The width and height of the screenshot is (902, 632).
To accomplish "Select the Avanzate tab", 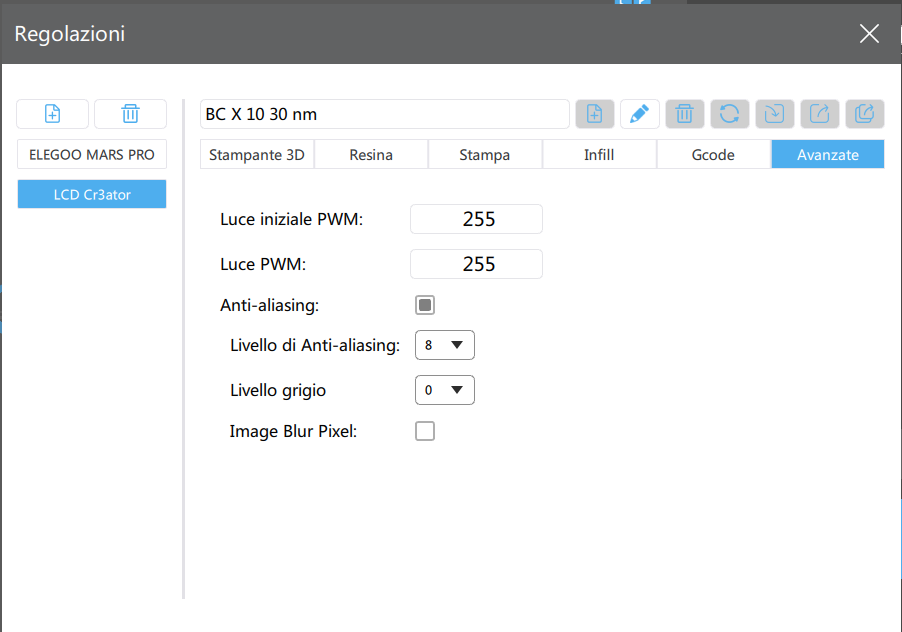I will tap(828, 154).
